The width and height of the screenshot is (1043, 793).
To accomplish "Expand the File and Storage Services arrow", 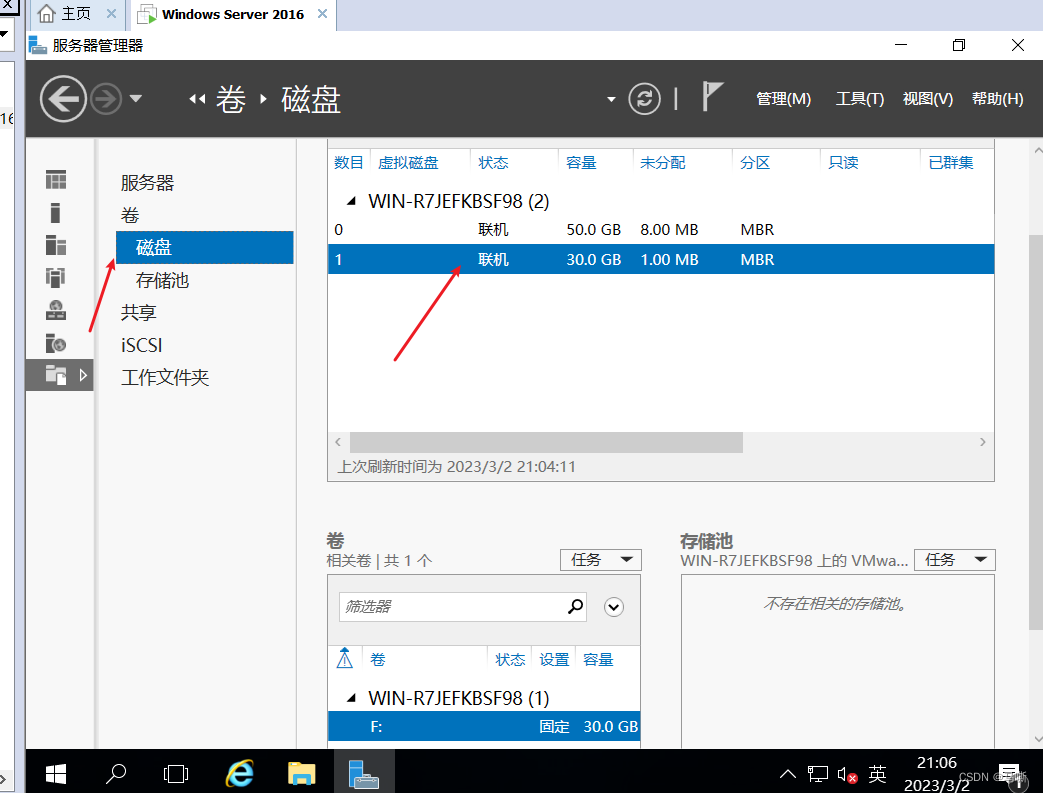I will click(x=83, y=375).
